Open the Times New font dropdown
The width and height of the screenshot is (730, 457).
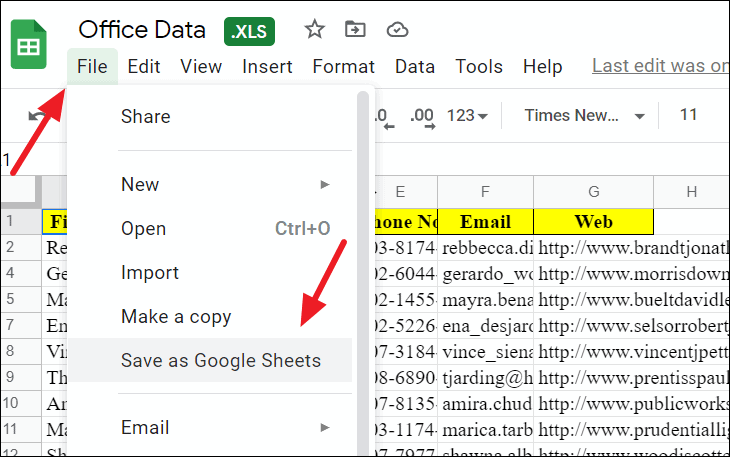584,115
